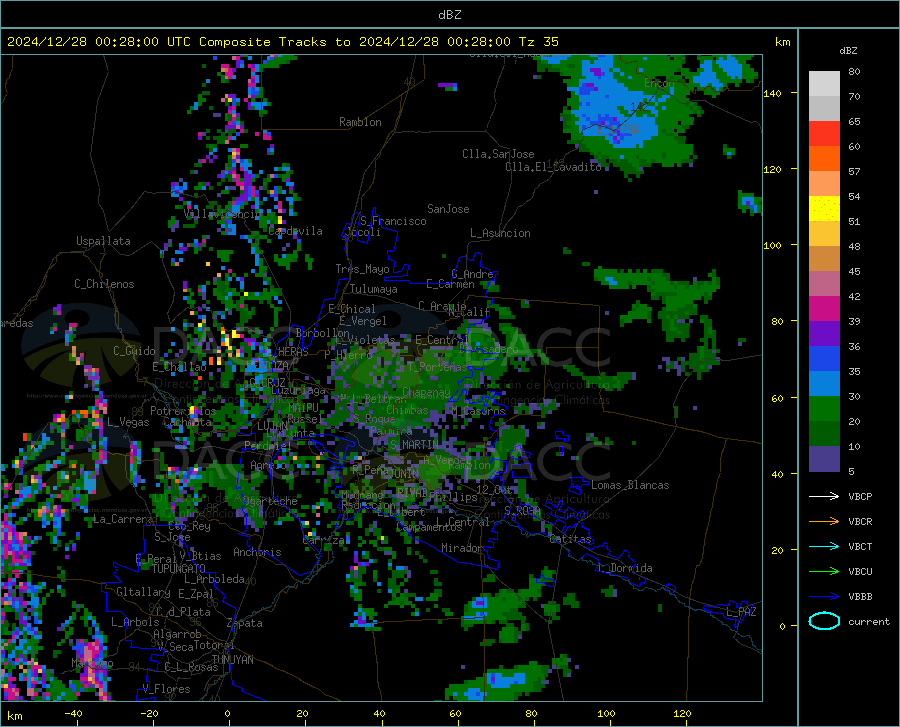Click the 'VBBB' legend label
The width and height of the screenshot is (900, 727).
tap(860, 597)
